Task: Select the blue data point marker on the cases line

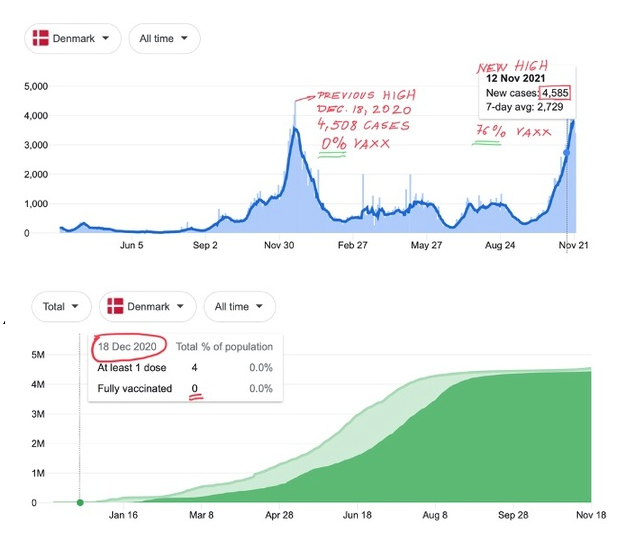Action: click(x=567, y=153)
